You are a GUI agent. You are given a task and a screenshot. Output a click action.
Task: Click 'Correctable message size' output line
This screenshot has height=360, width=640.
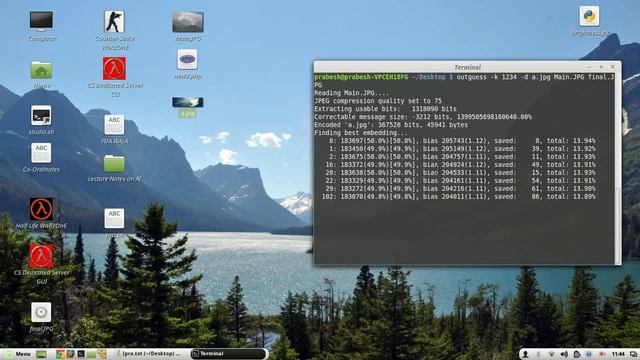423,117
